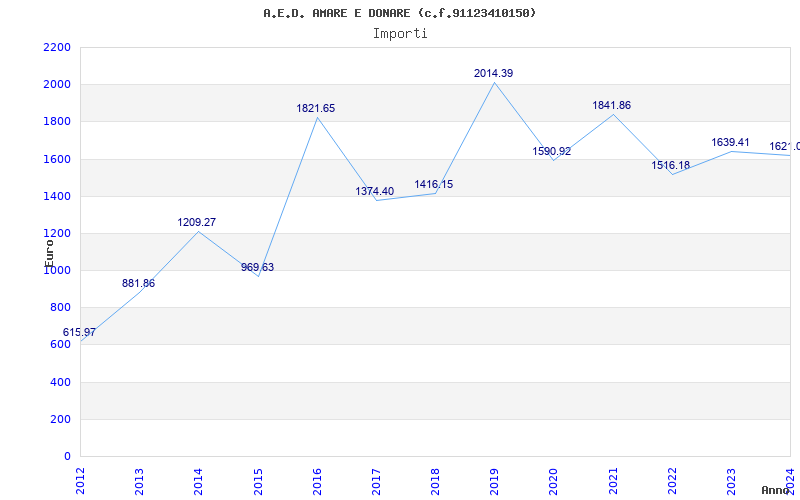The image size is (800, 500).
Task: Click the 1590.92 data label
Action: (552, 152)
